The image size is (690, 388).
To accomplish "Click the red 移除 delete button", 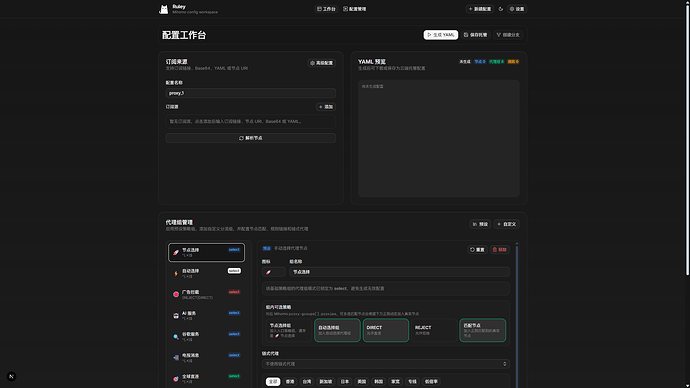I will click(x=499, y=249).
